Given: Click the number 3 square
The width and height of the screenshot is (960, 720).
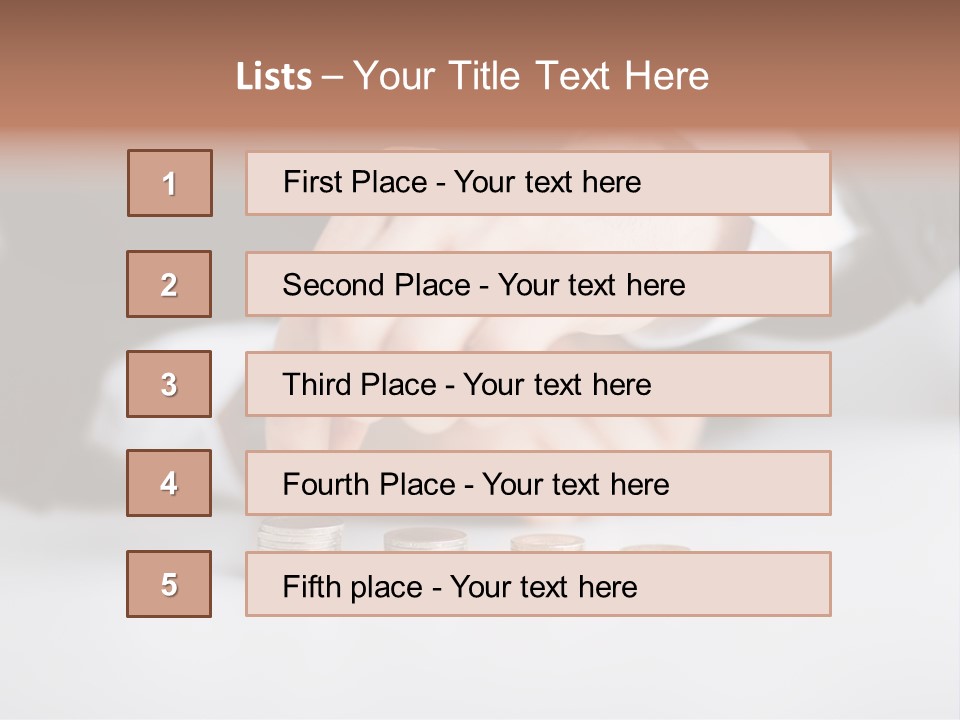Looking at the screenshot, I should (169, 384).
